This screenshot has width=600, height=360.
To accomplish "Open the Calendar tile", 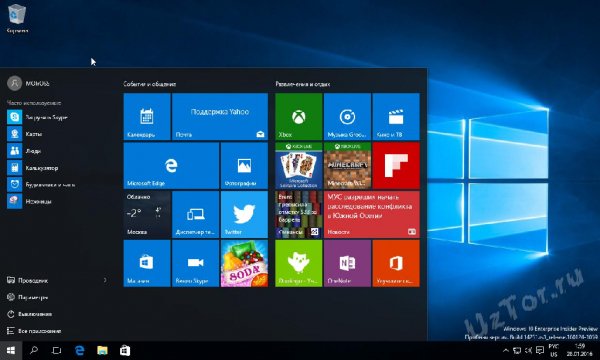I will point(147,117).
